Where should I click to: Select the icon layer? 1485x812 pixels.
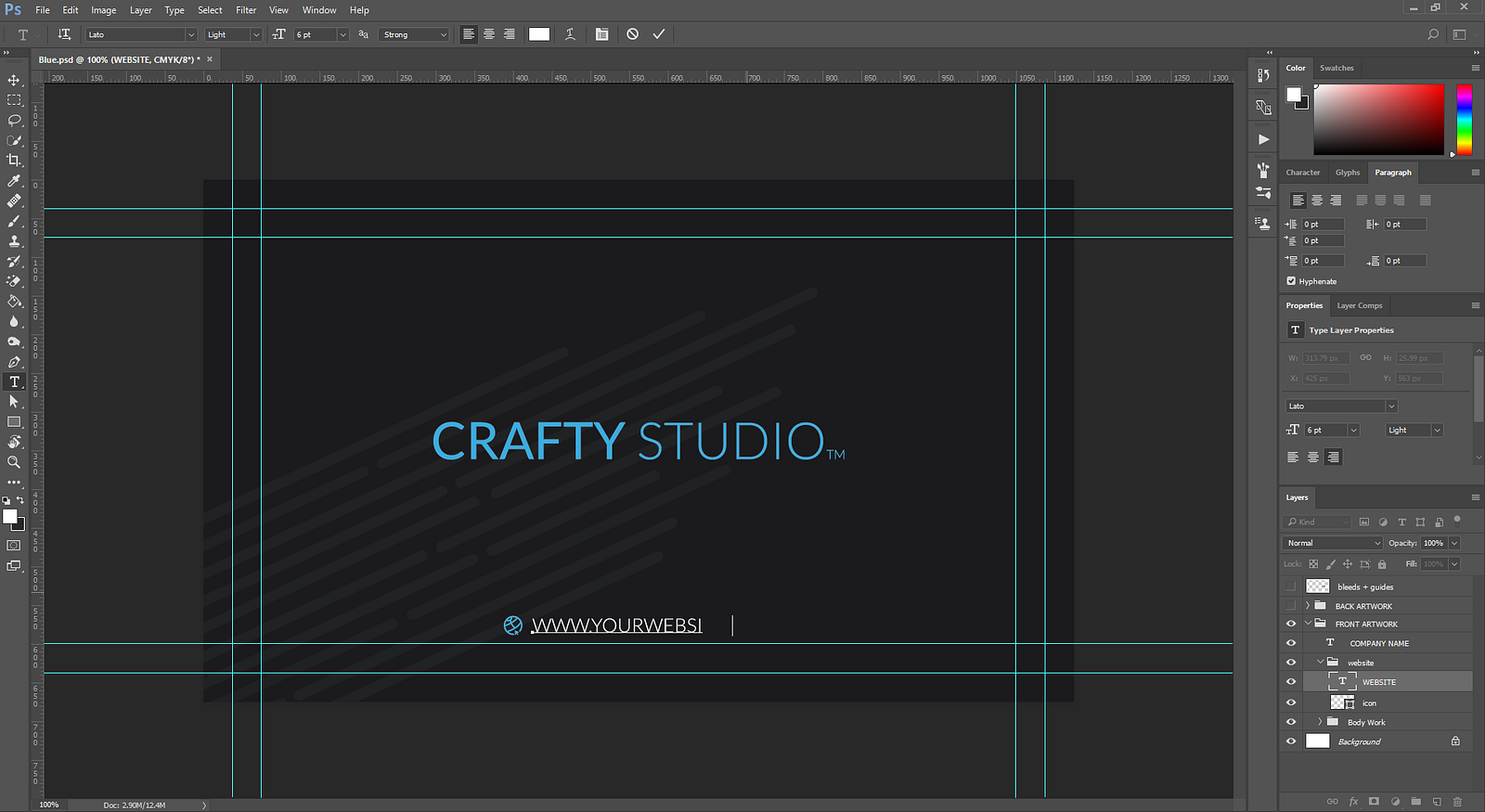1370,703
